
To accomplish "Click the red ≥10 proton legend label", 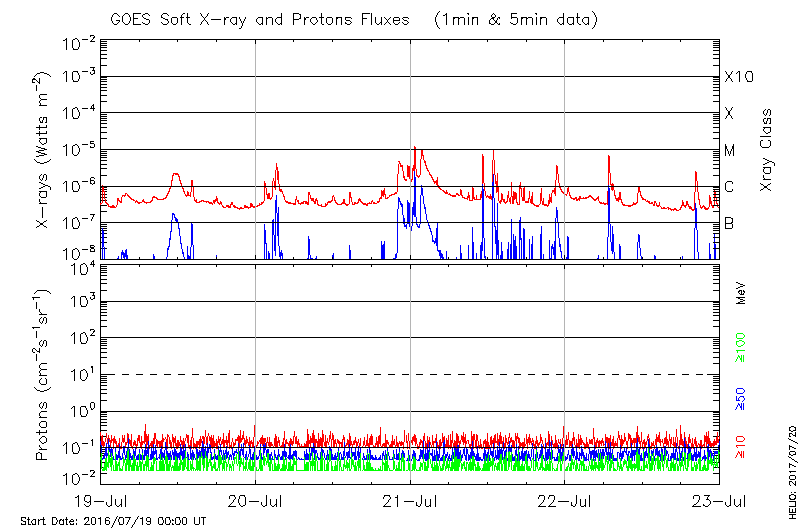I will click(741, 446).
